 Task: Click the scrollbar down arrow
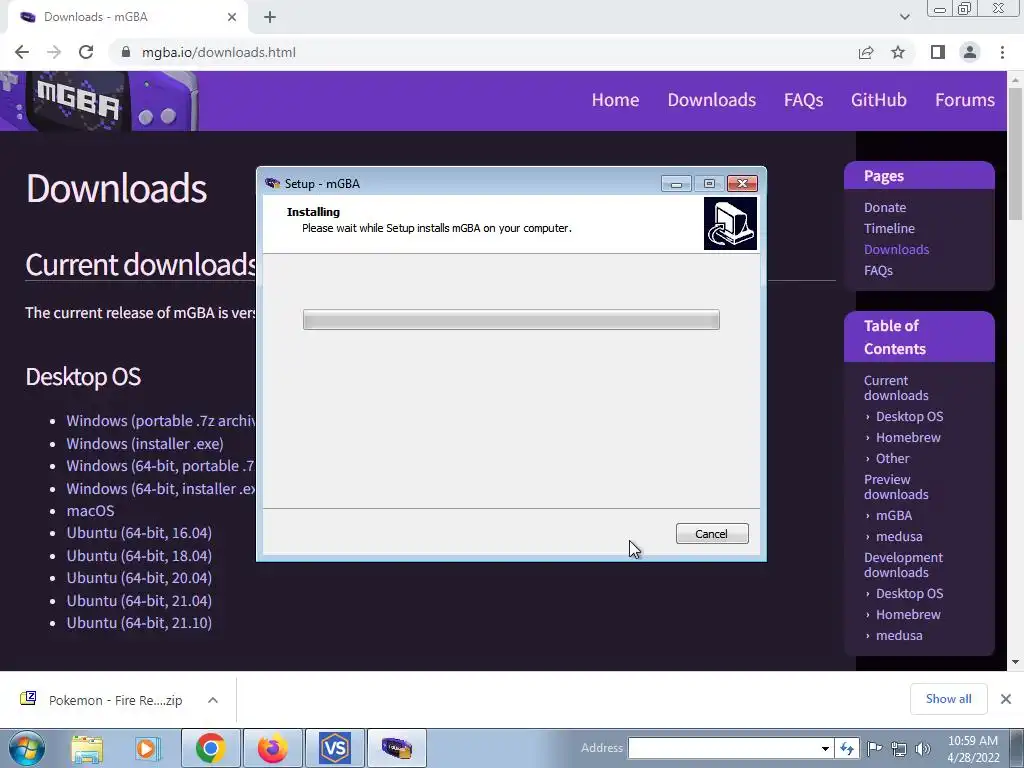1015,662
